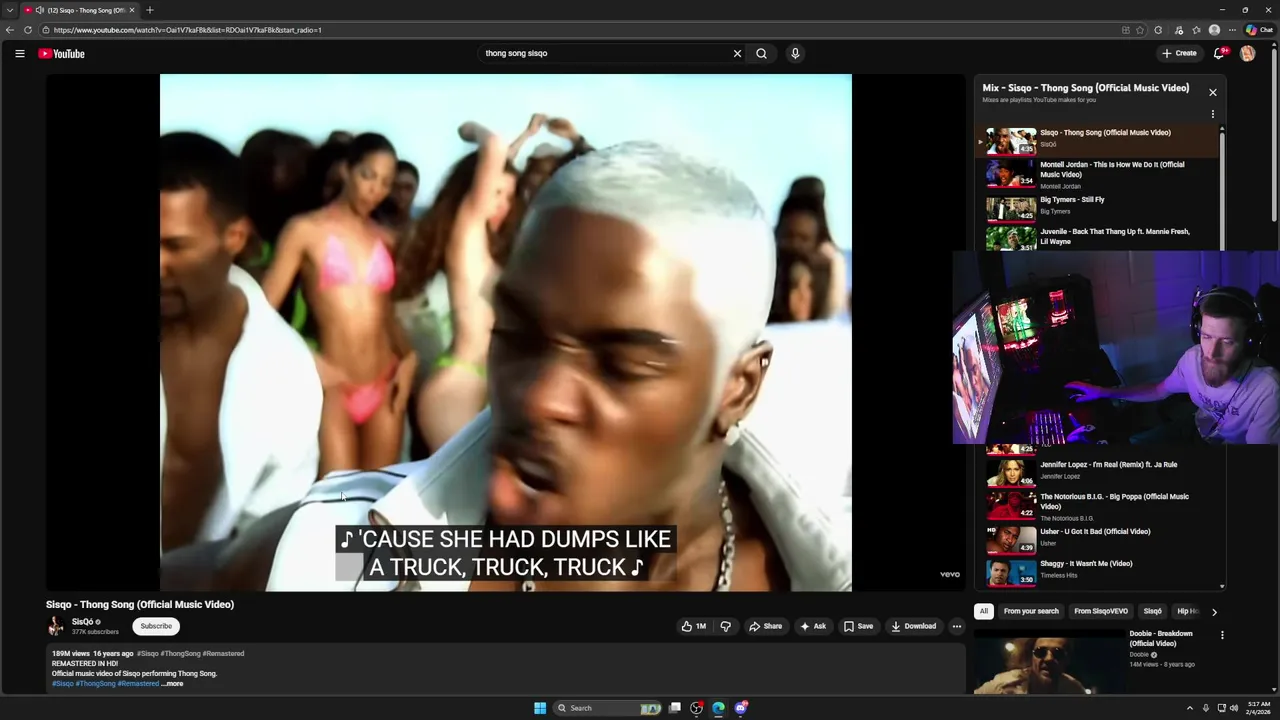Open Windows Start menu
The image size is (1280, 720).
(x=540, y=708)
